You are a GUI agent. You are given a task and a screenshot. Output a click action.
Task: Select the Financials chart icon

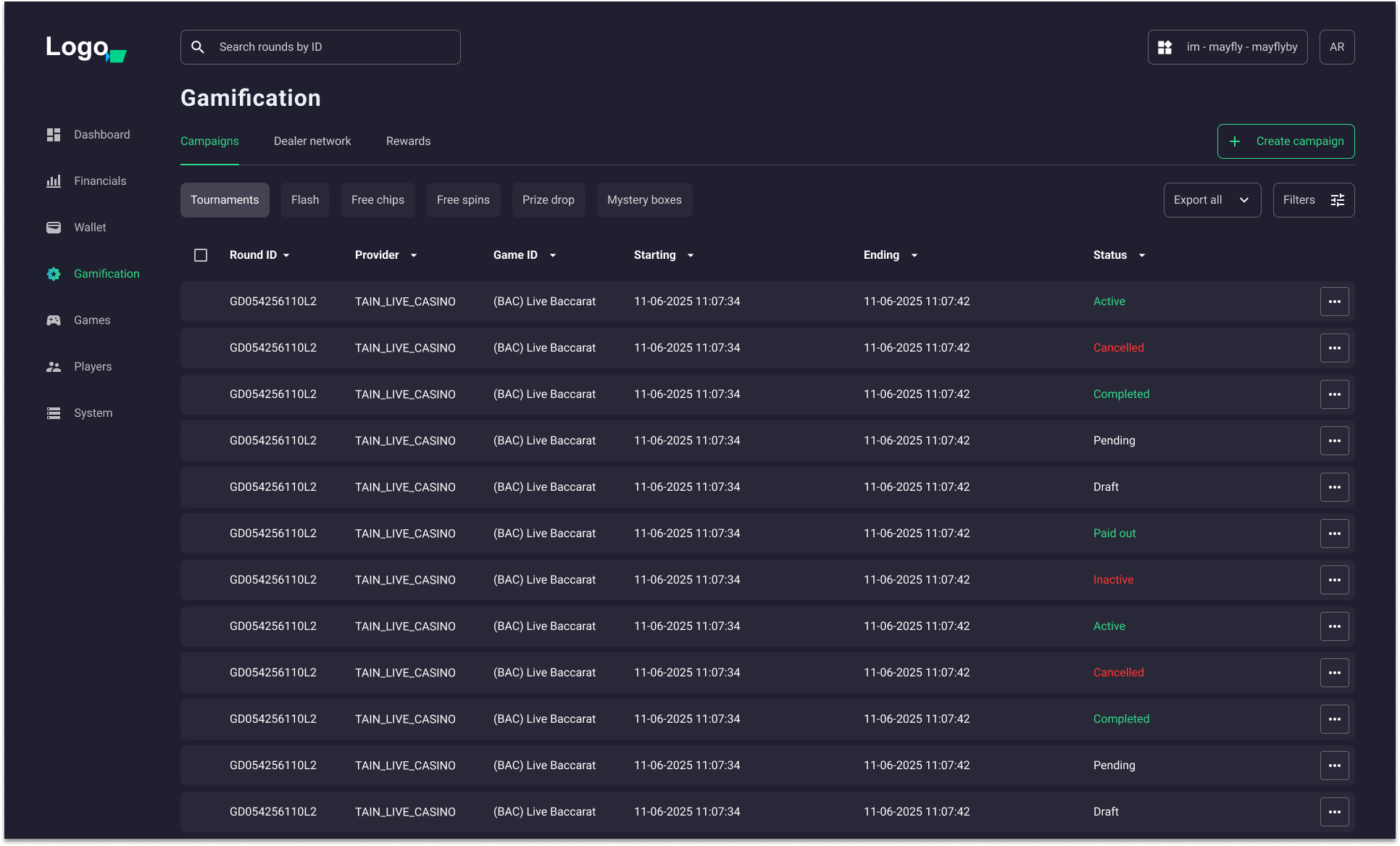53,181
